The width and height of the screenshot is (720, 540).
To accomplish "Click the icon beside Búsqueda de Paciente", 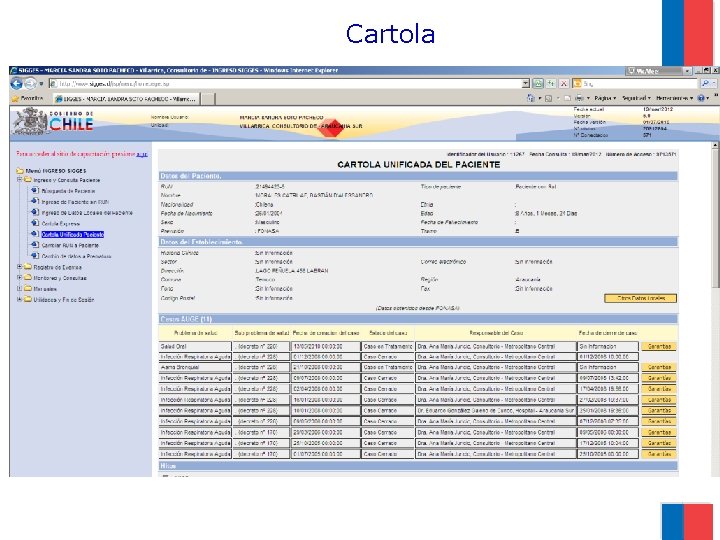I will click(x=35, y=190).
